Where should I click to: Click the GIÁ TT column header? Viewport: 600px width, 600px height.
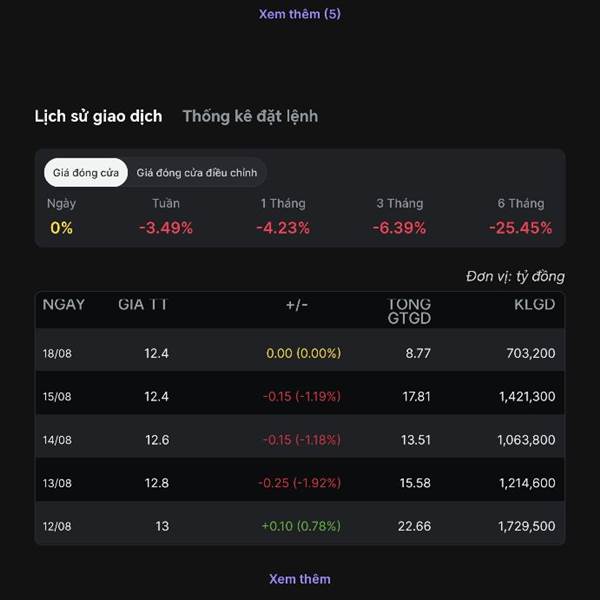(x=143, y=305)
